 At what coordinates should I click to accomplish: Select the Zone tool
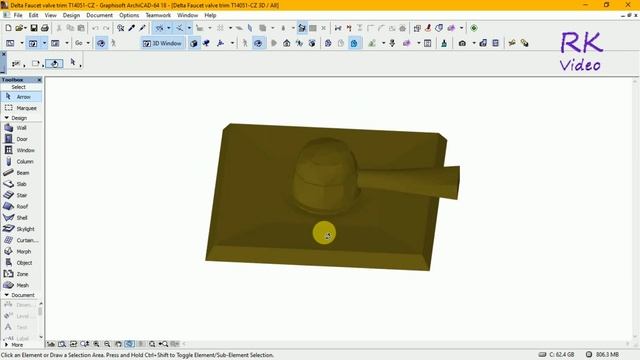[21, 274]
